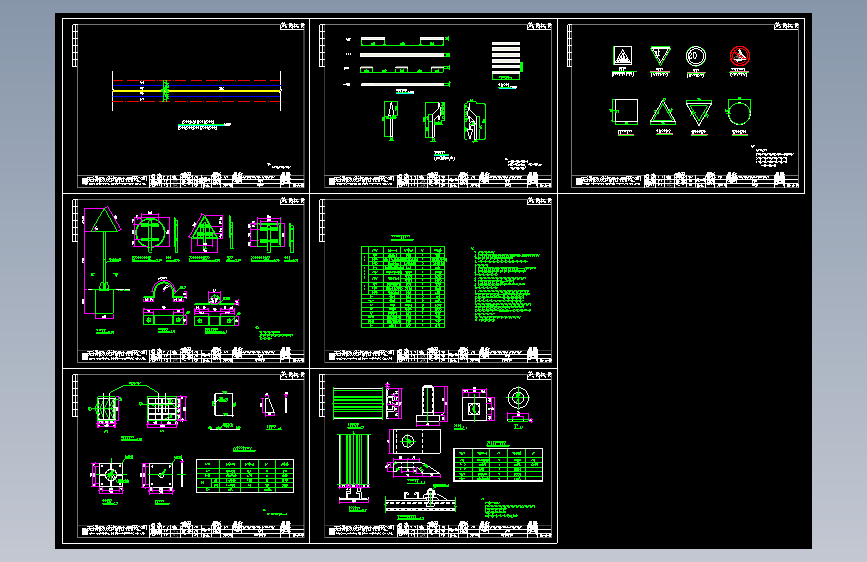Click the white rectangle plate with circle hole
Screen dimensions: 867x562
416,441
